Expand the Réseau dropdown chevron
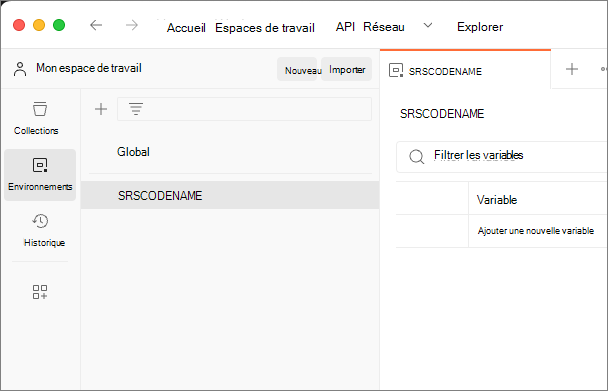This screenshot has height=391, width=608. point(428,26)
